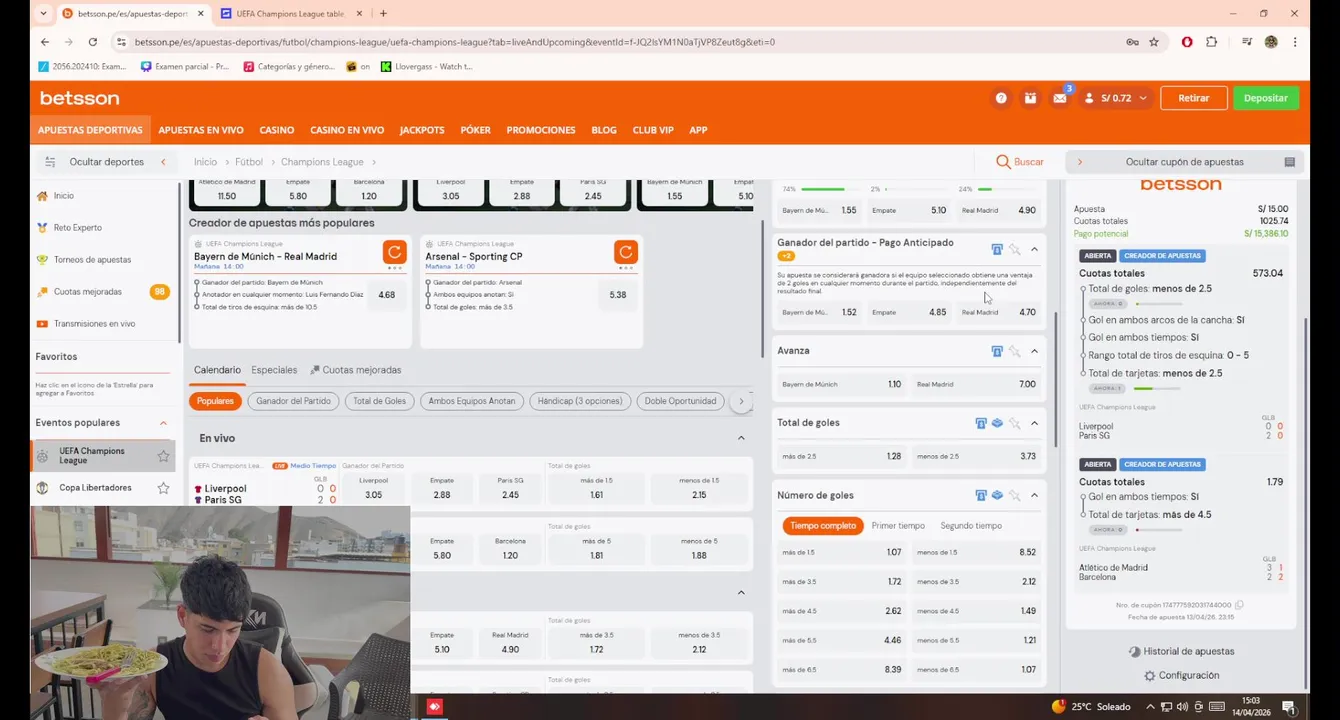The image size is (1340, 720).
Task: Refresh the Bayern de Múnich - Real Madrid bet builder
Action: (394, 252)
